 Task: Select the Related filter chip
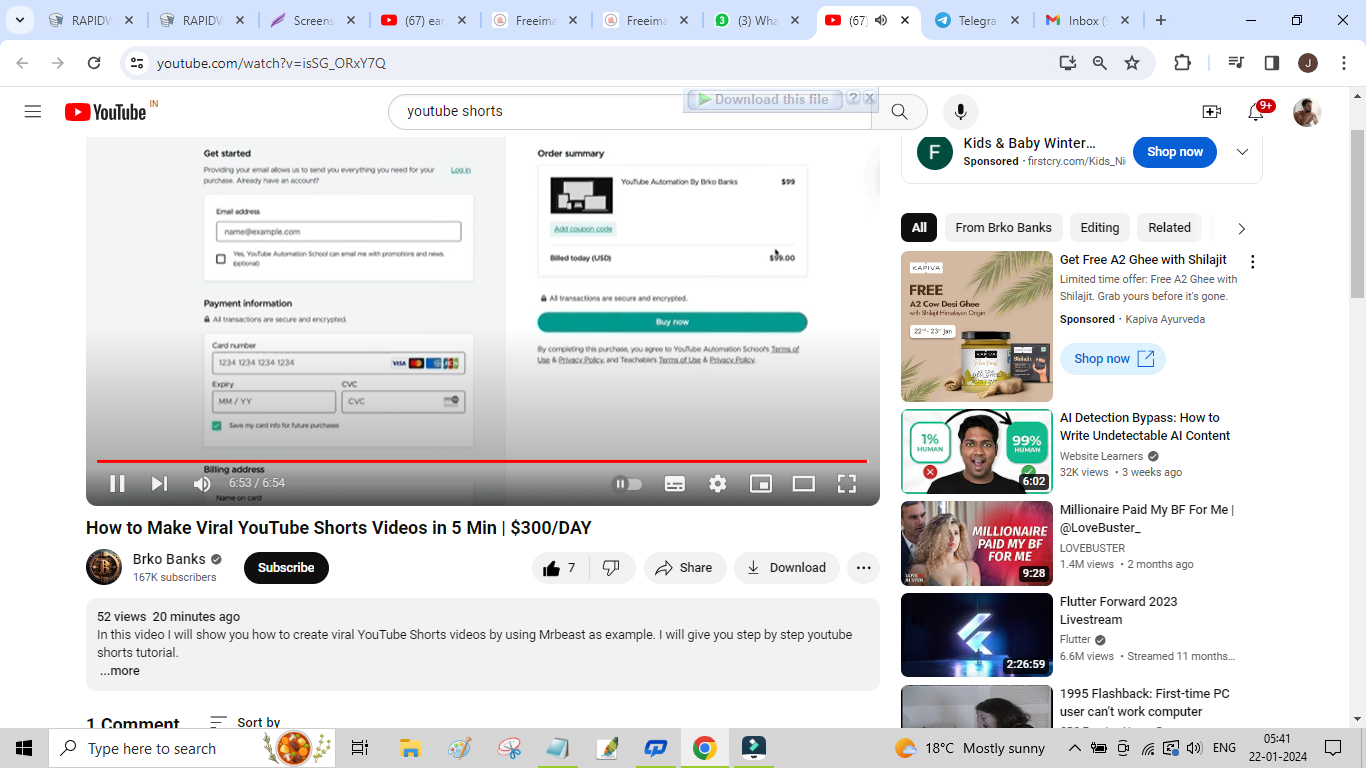click(1169, 228)
